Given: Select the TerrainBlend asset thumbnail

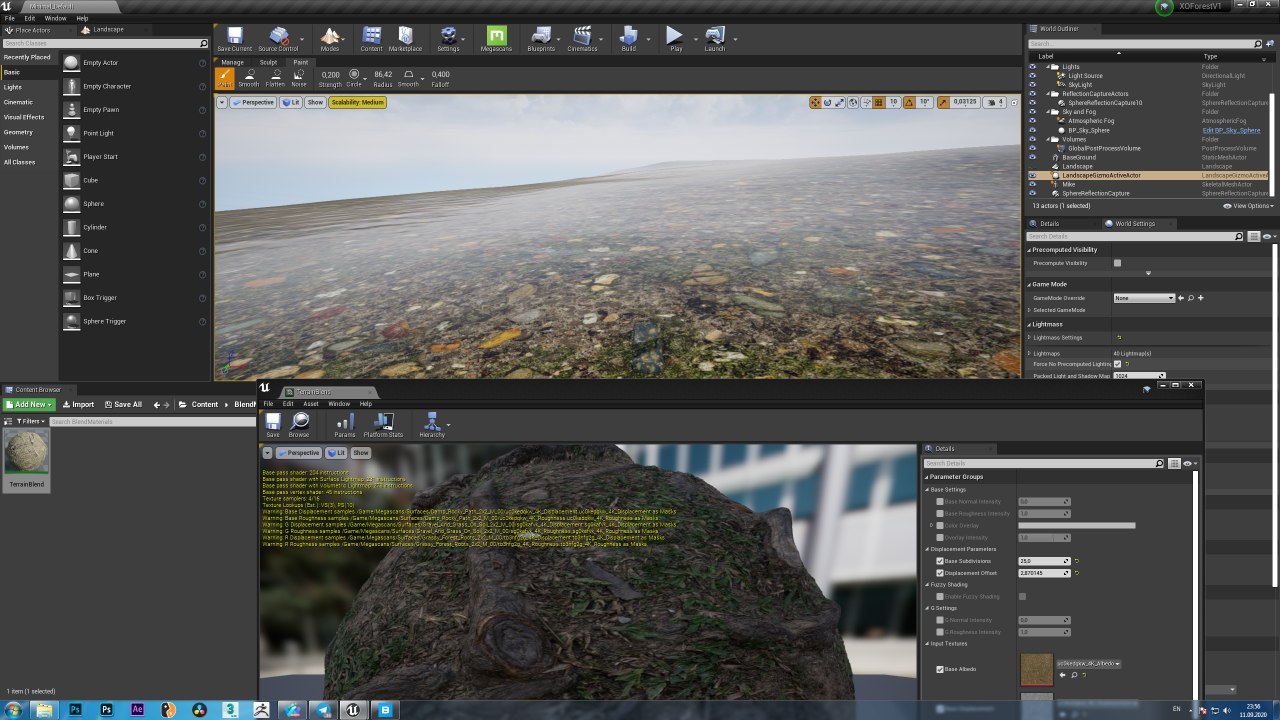Looking at the screenshot, I should [27, 453].
